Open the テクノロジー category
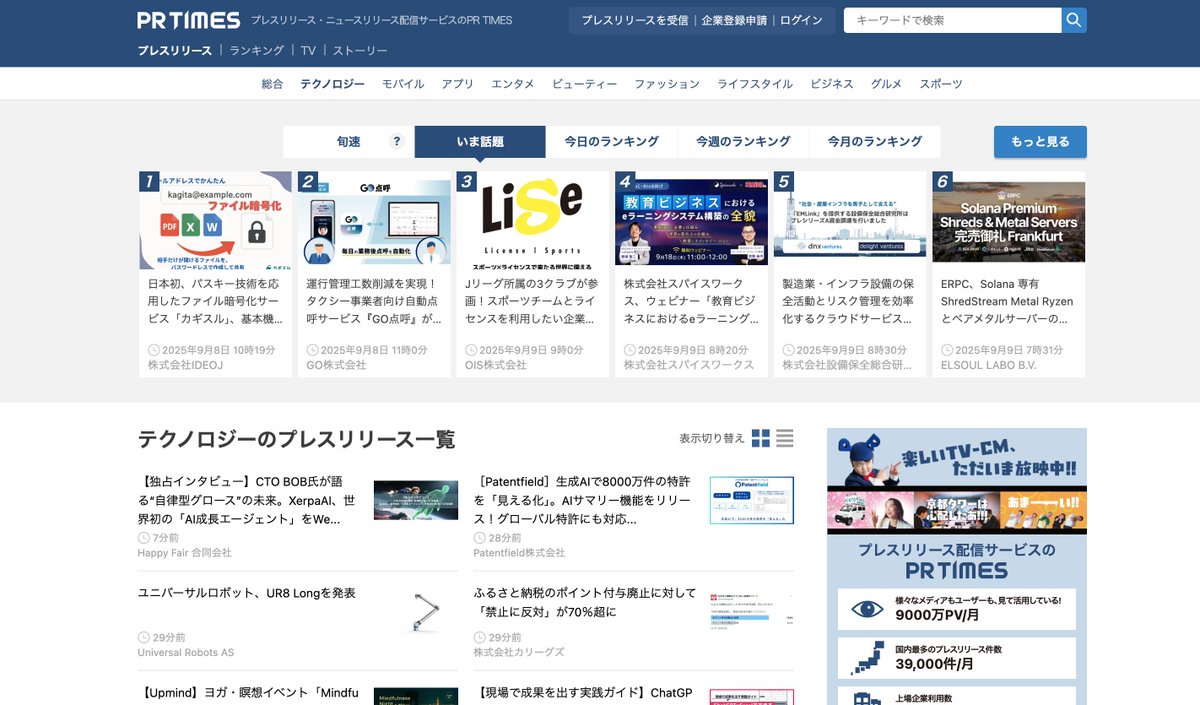 pyautogui.click(x=332, y=84)
